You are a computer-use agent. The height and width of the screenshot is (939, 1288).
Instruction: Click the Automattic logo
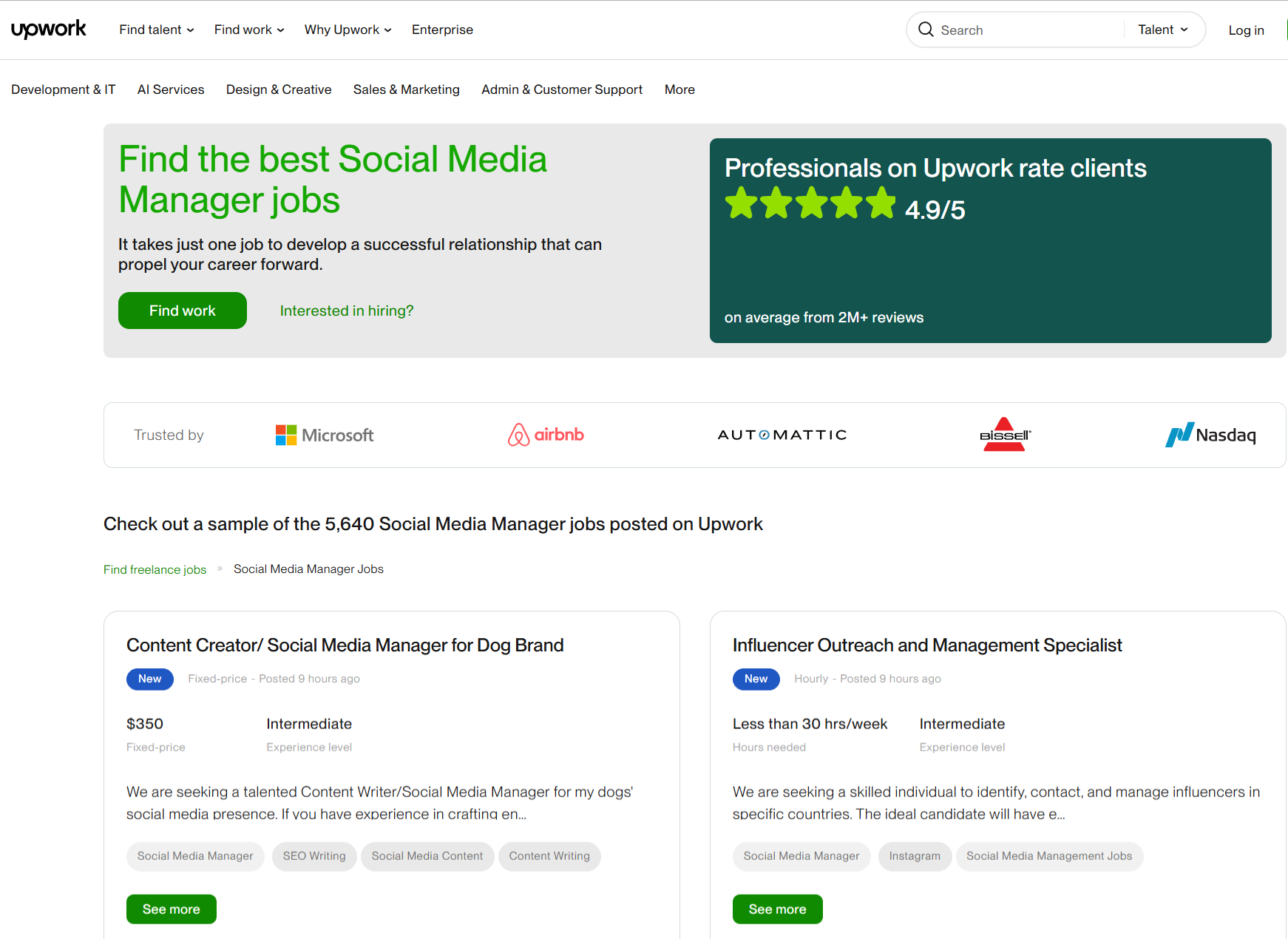click(782, 435)
